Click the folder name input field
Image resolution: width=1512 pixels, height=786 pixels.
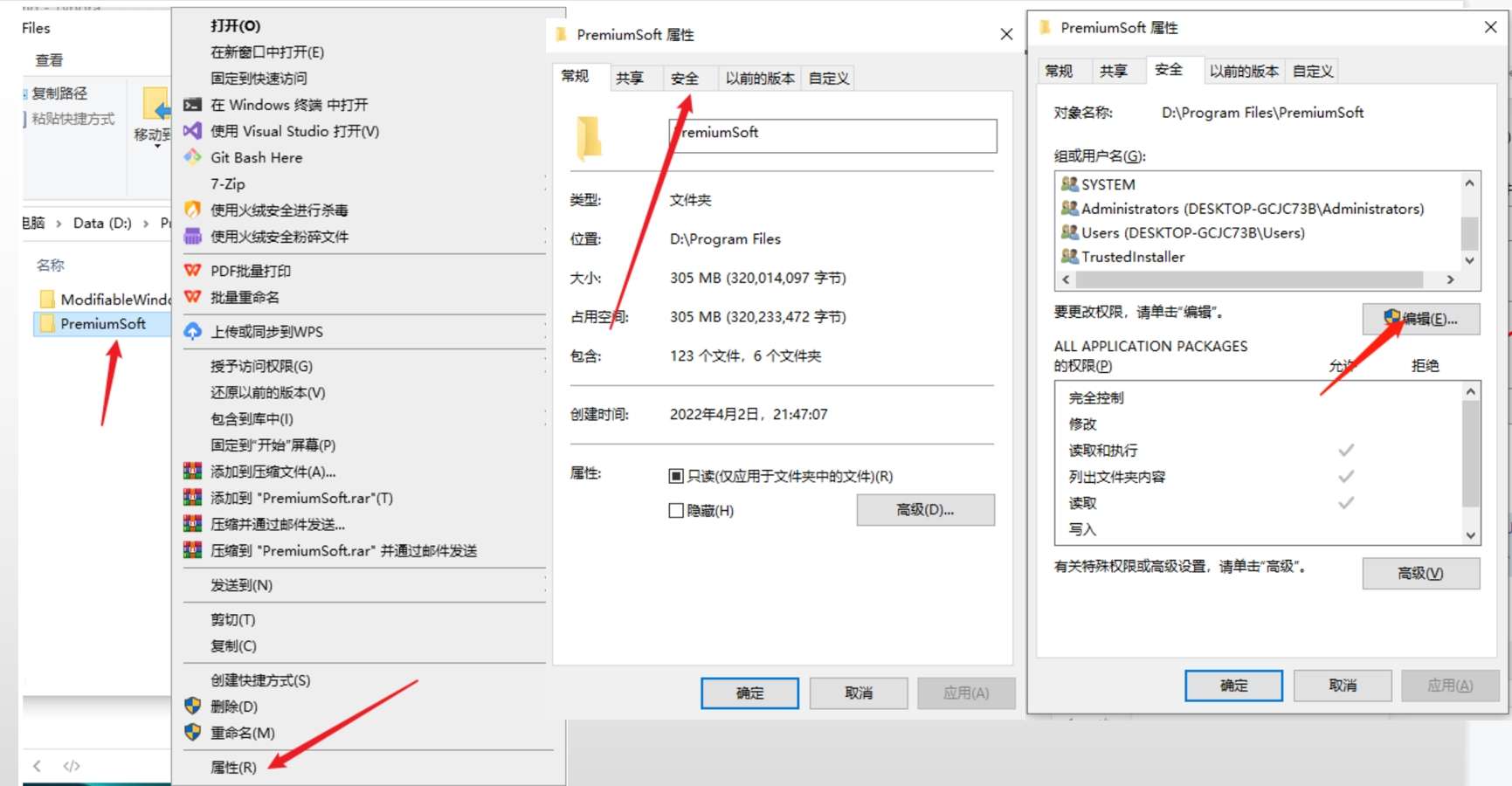832,135
